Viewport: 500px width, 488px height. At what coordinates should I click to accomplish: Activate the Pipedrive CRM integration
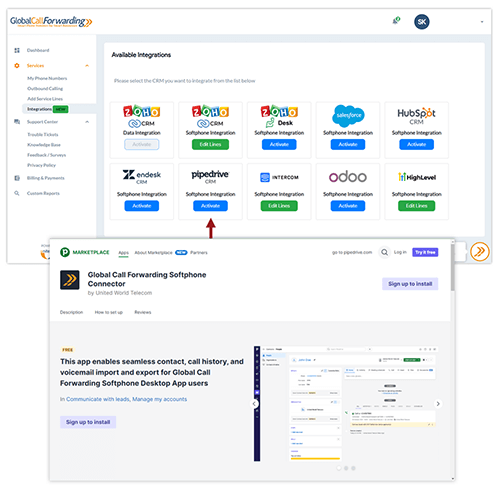pyautogui.click(x=210, y=206)
